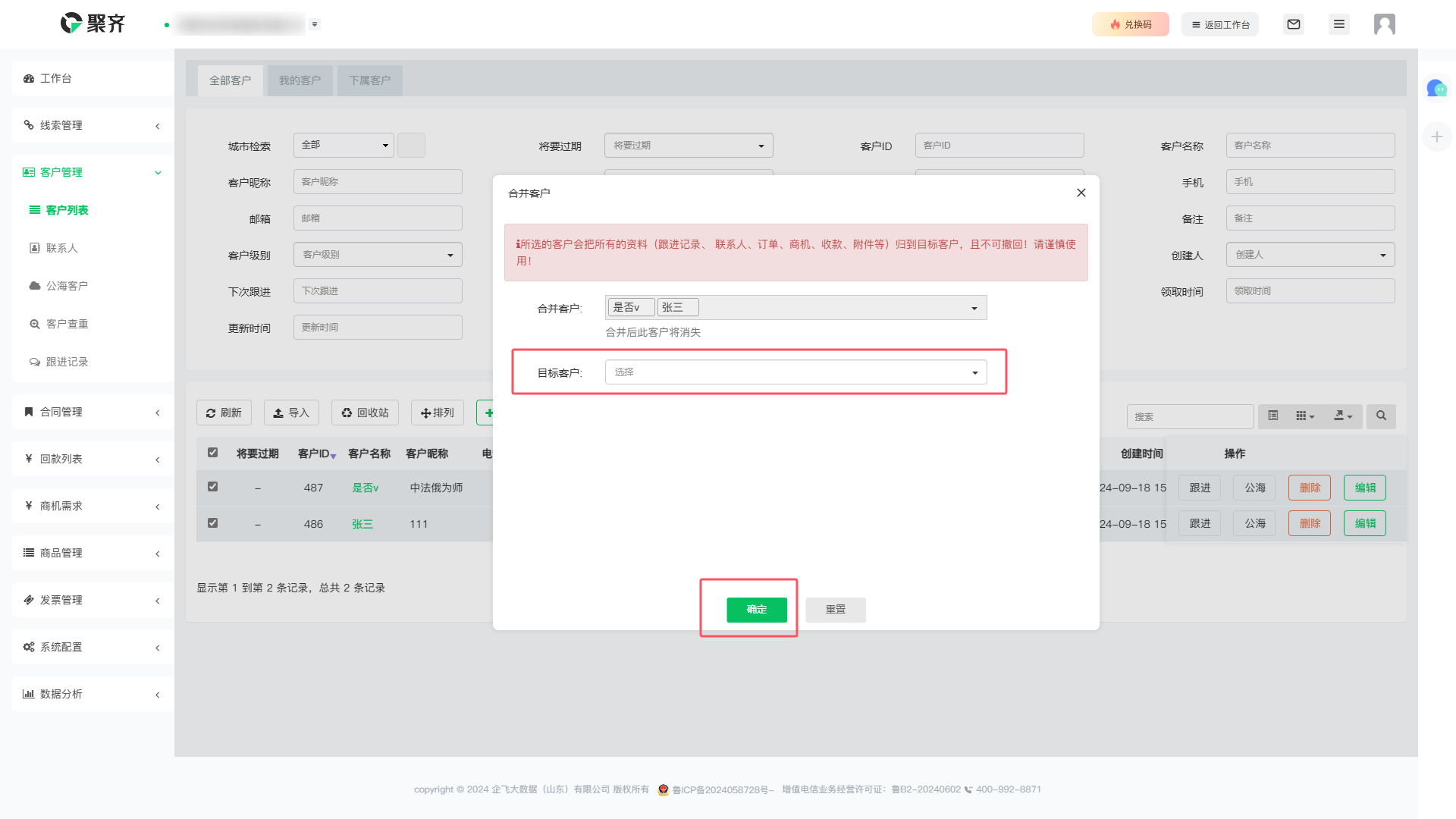Viewport: 1456px width, 819px height.
Task: Open the 回收站 recycle bin
Action: pyautogui.click(x=365, y=413)
